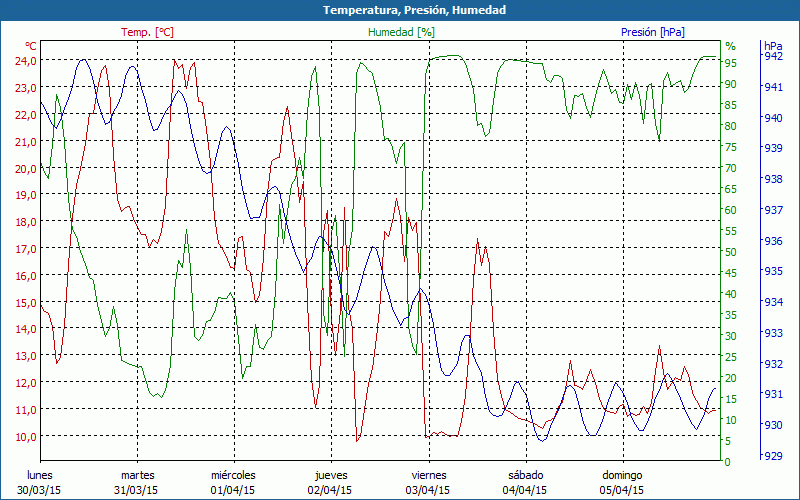Screen dimensions: 800x500
Task: Click the 942 pressure axis tick
Action: 773,57
